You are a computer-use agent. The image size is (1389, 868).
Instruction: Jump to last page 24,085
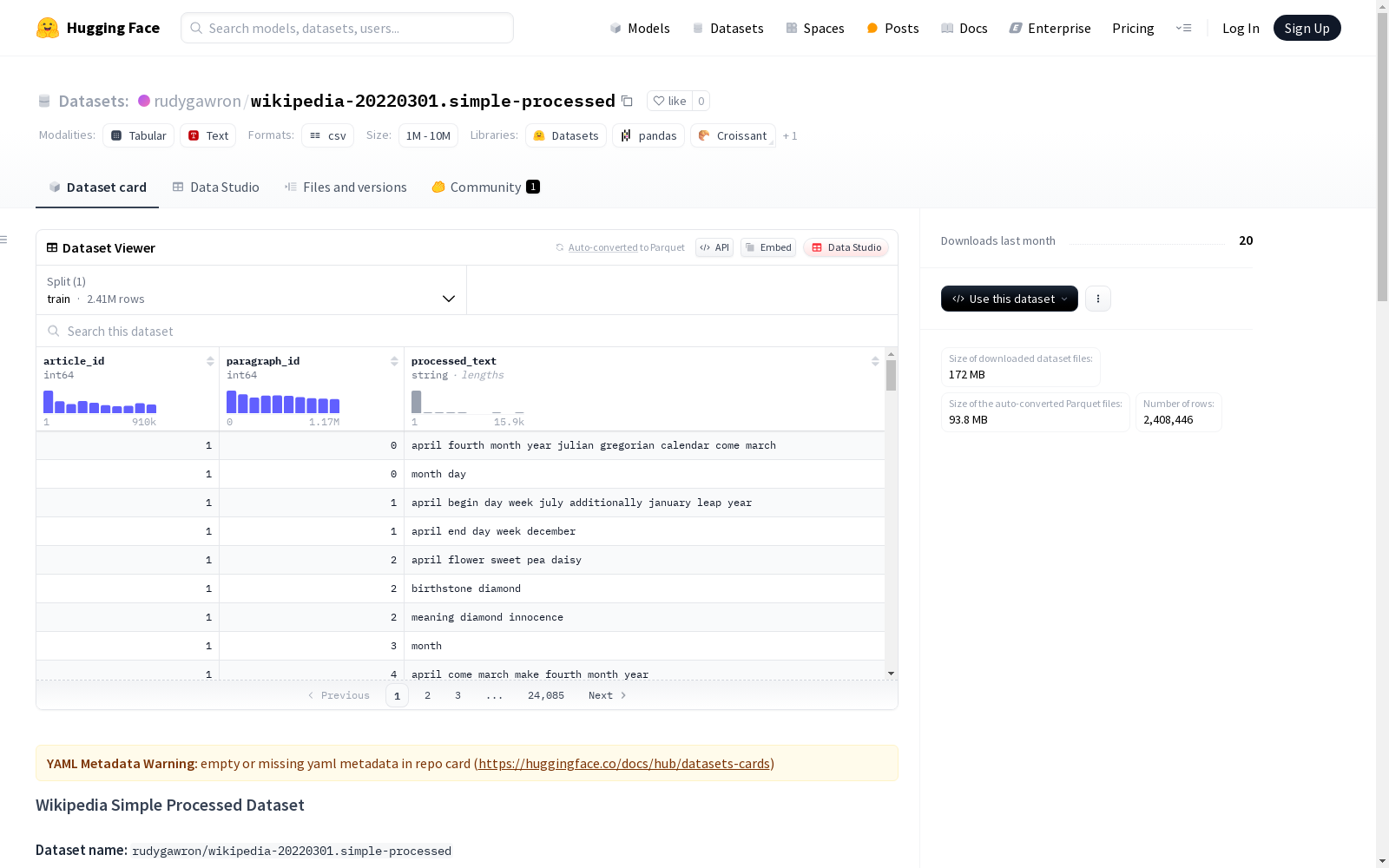point(546,695)
